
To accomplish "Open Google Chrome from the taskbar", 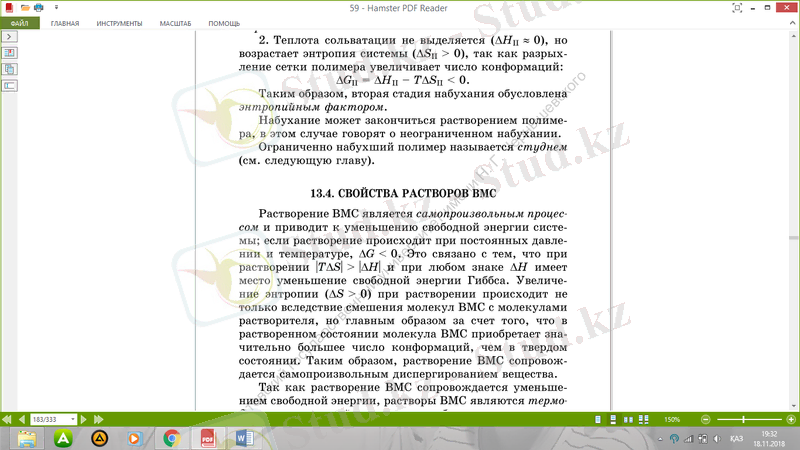I will click(x=171, y=438).
